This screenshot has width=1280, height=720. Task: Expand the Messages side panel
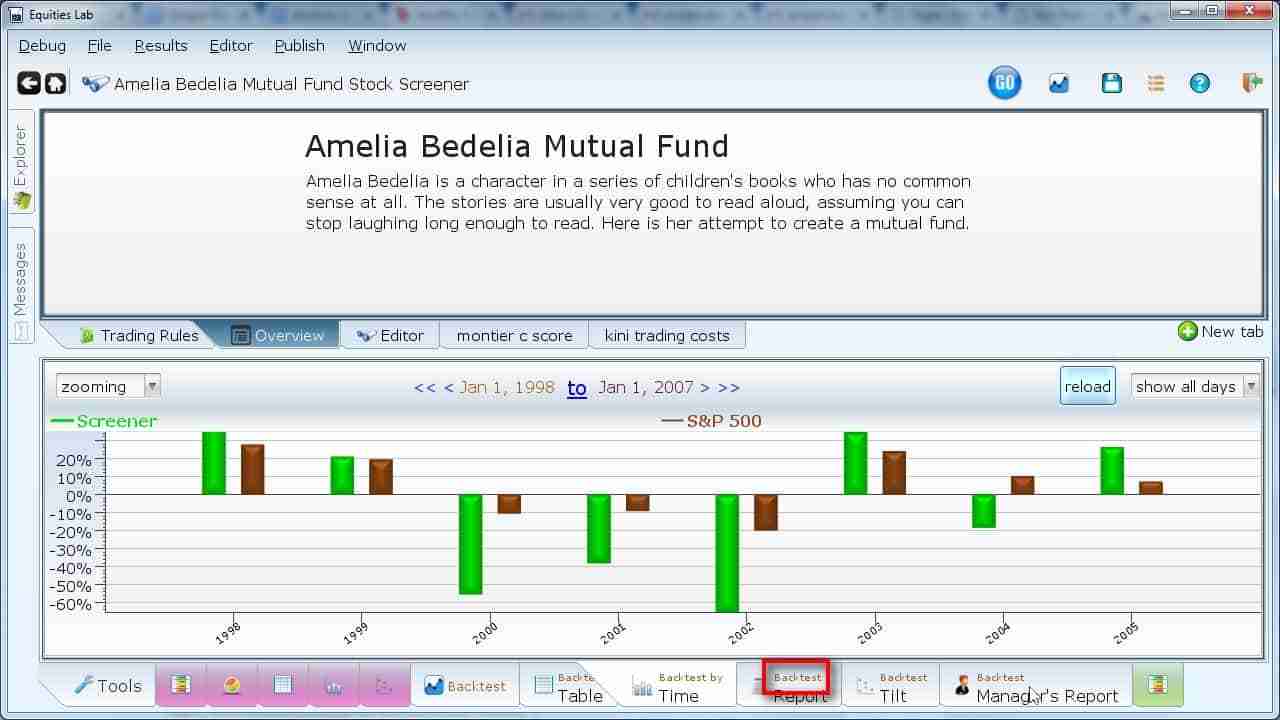pos(21,286)
